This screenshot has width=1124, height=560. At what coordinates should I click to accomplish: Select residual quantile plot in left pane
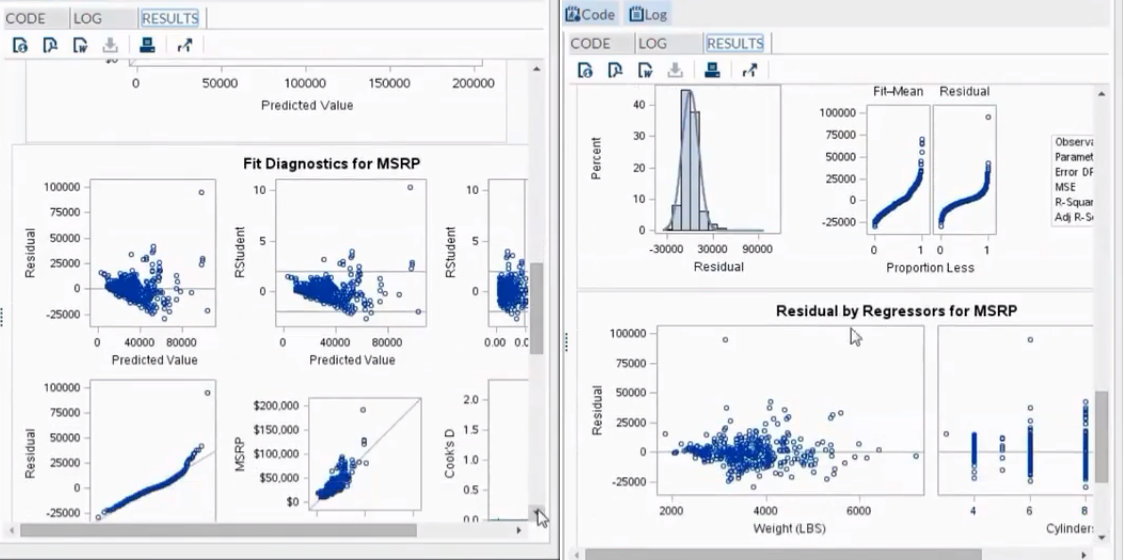[x=153, y=450]
